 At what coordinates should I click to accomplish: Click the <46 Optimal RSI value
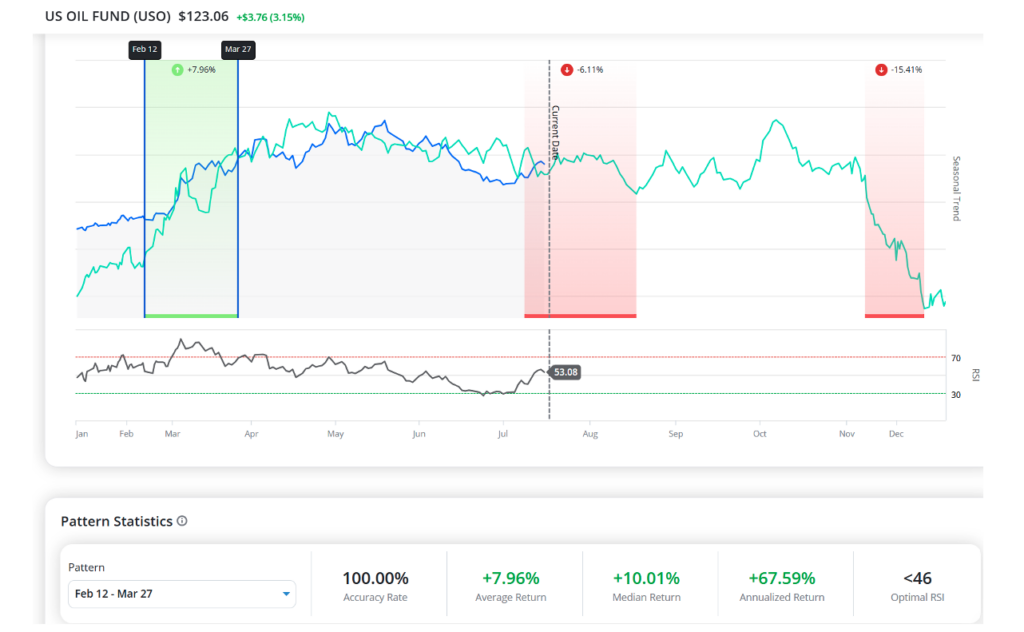(x=918, y=578)
